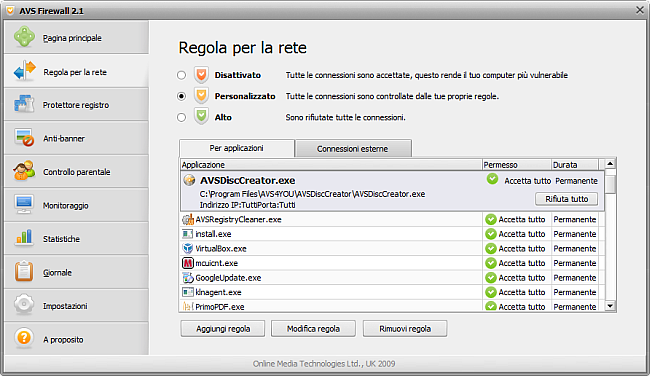Click the Controllo parentale people icon
Screen dimensions: 650x376
point(24,171)
